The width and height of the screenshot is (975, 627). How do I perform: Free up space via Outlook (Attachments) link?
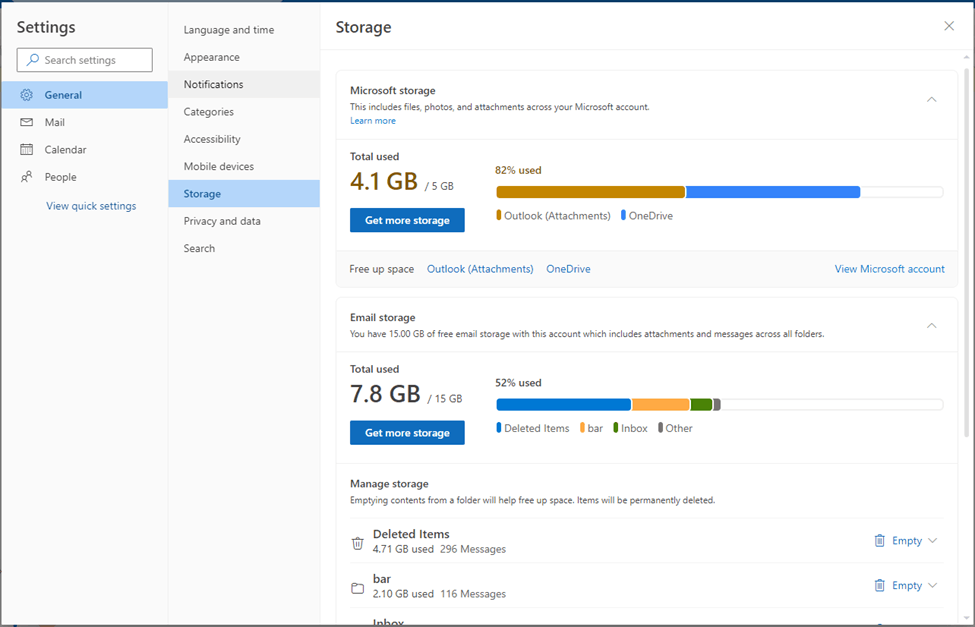click(480, 269)
